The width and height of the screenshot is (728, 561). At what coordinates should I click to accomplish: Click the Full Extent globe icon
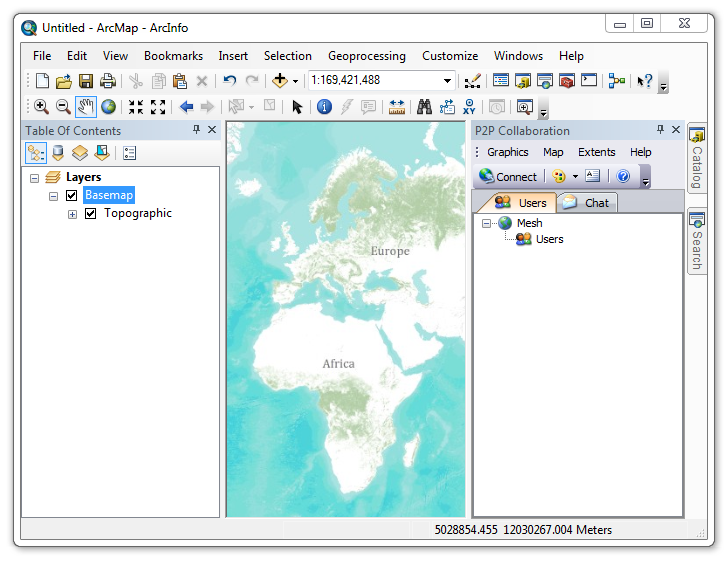tap(109, 107)
